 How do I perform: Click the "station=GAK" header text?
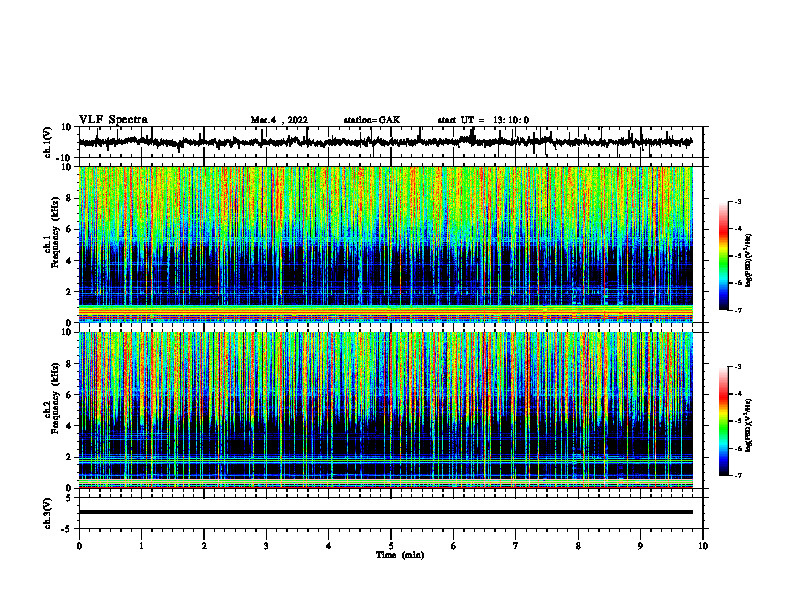pyautogui.click(x=372, y=120)
